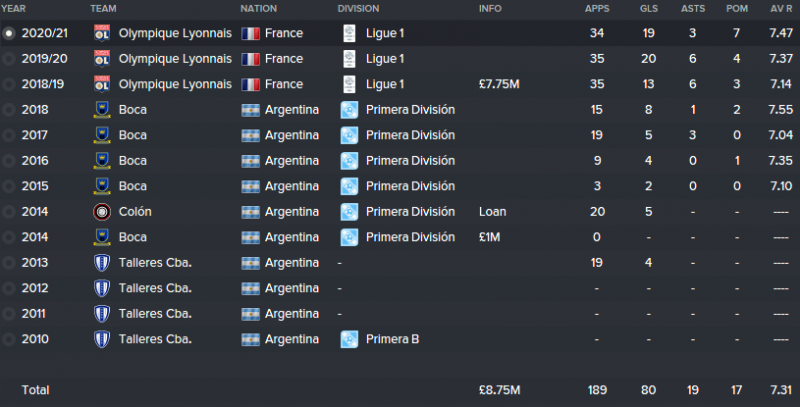
Task: Sort the table by the YEAR column header
Action: pyautogui.click(x=13, y=9)
